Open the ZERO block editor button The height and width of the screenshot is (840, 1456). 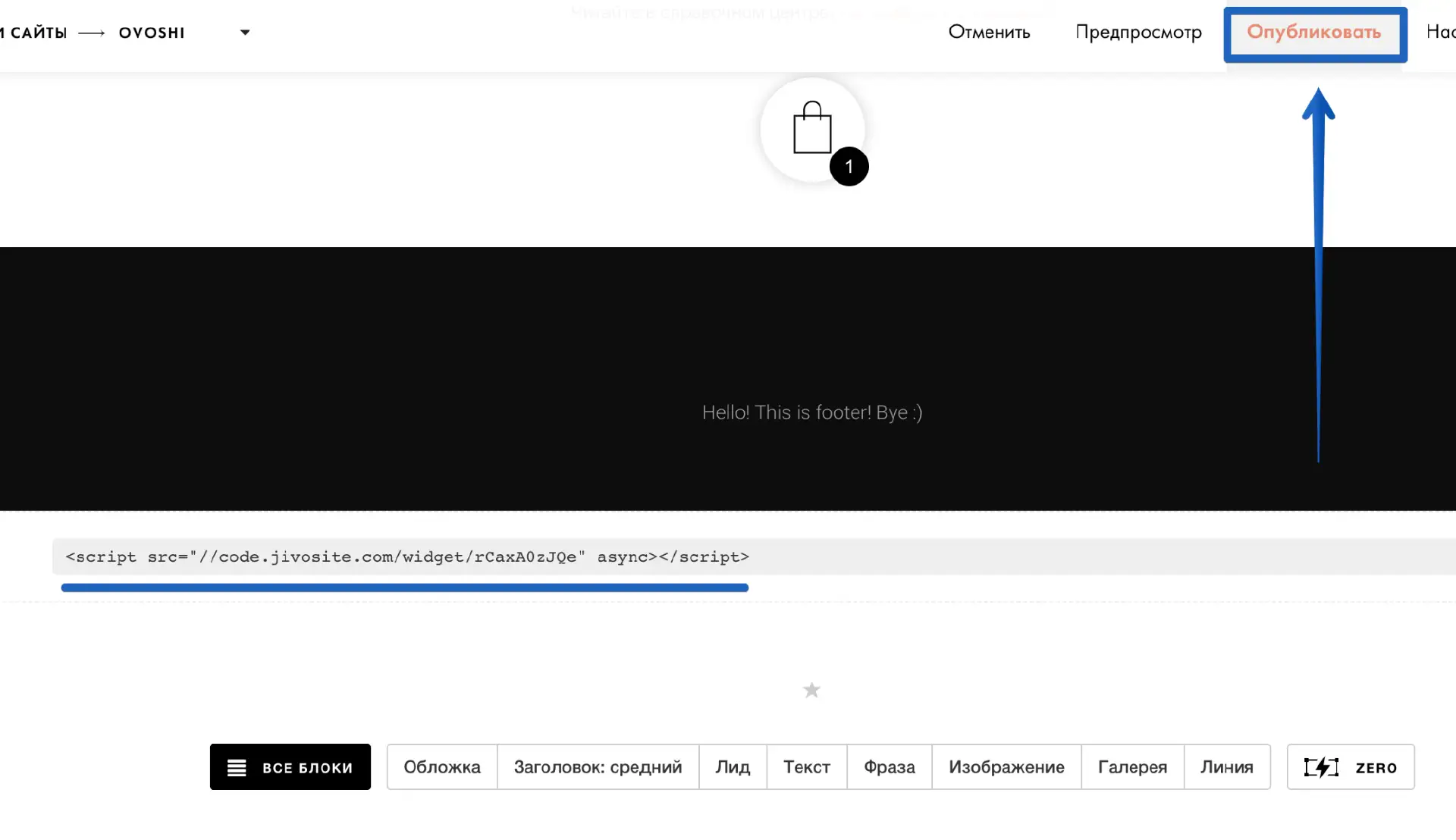1350,767
